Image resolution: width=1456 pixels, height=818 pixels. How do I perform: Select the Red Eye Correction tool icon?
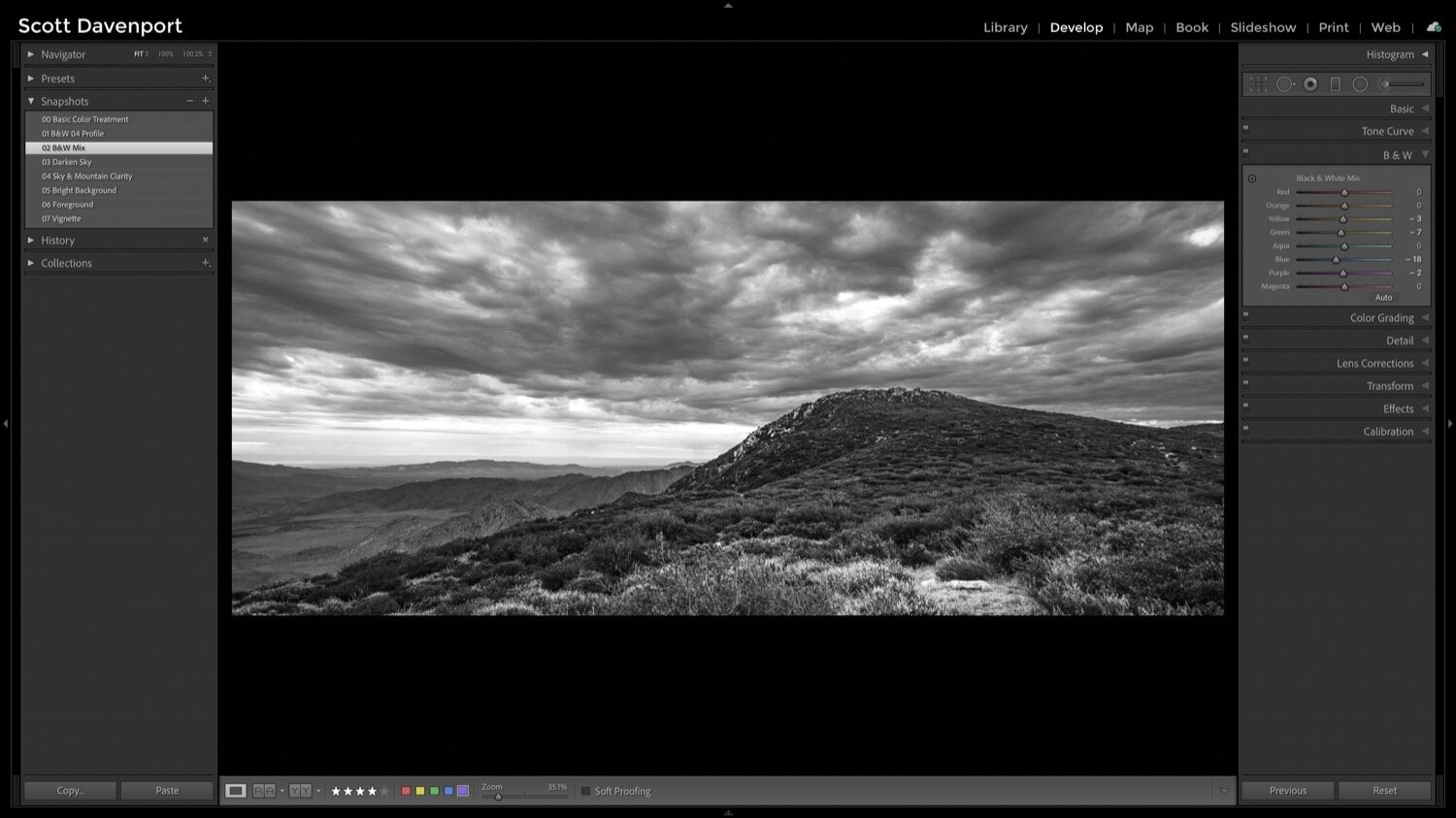[1310, 84]
